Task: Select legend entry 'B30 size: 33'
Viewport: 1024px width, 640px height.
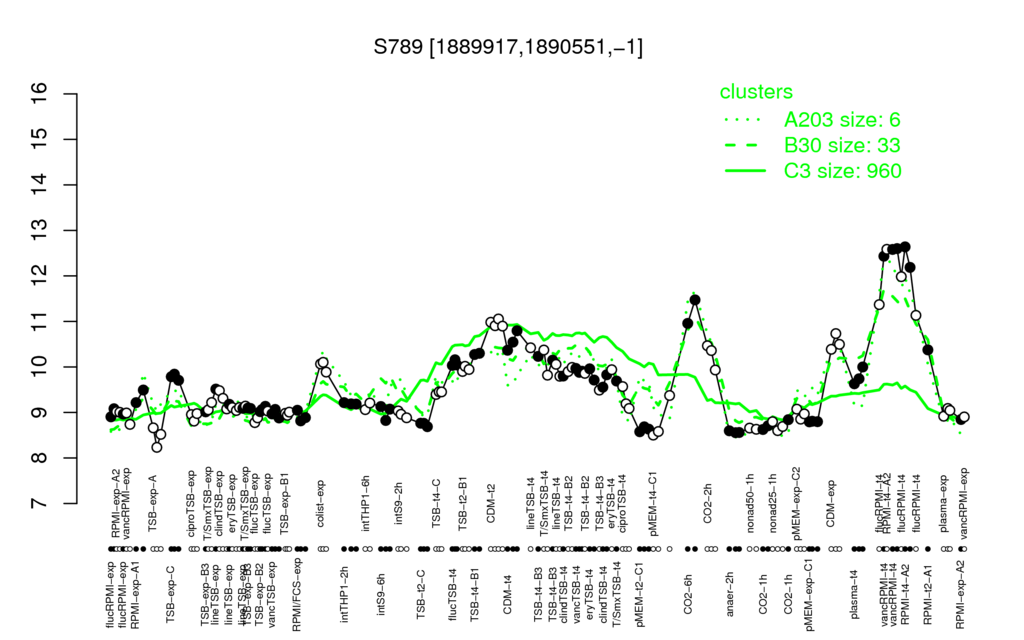Action: click(x=842, y=145)
